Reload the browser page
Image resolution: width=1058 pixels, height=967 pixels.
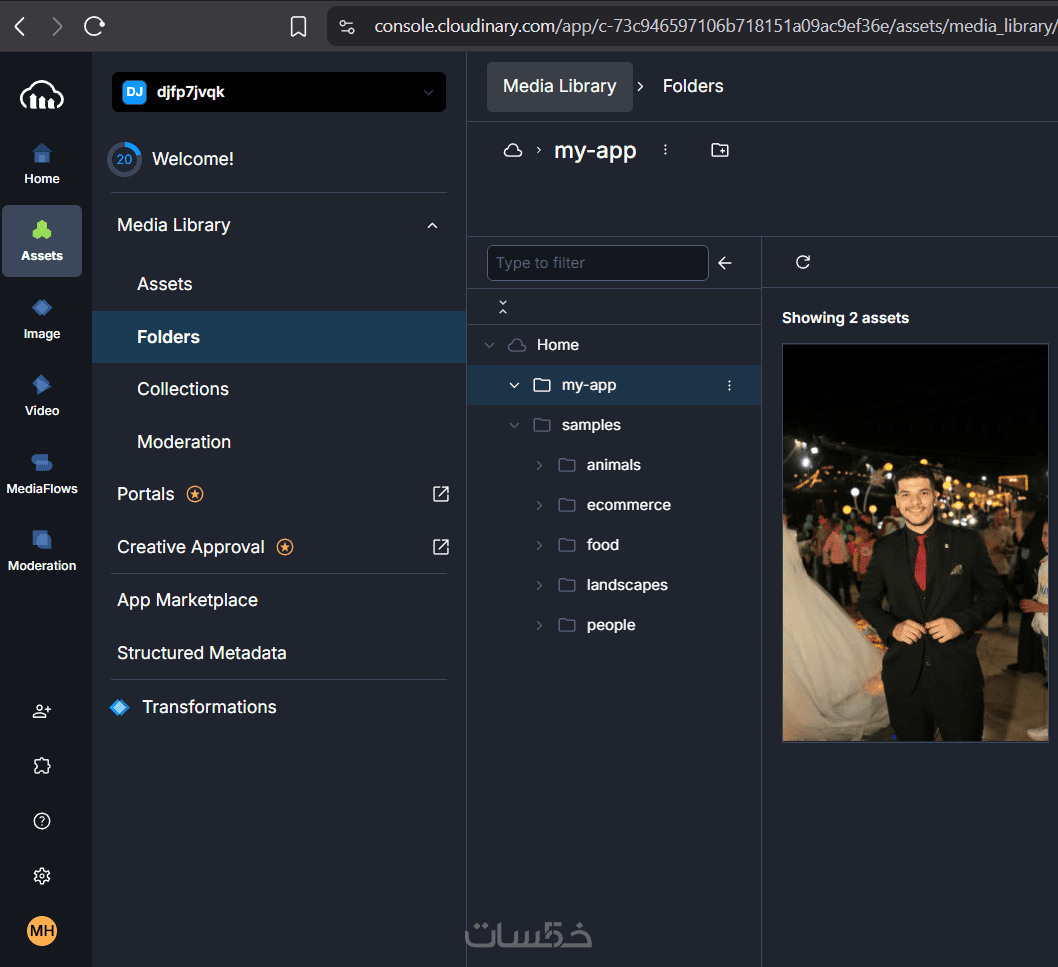pyautogui.click(x=94, y=26)
